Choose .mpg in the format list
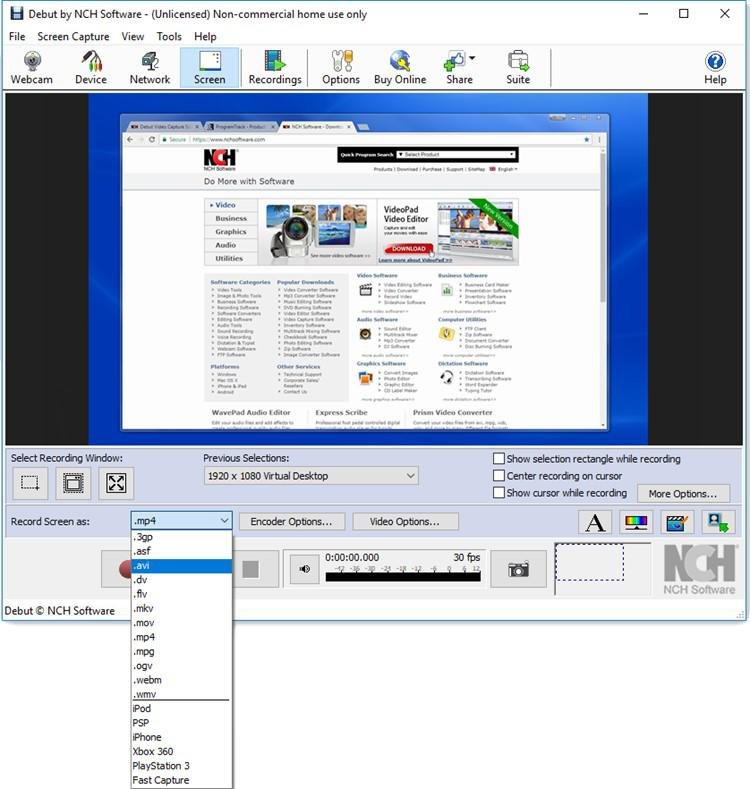750x789 pixels. (x=181, y=652)
